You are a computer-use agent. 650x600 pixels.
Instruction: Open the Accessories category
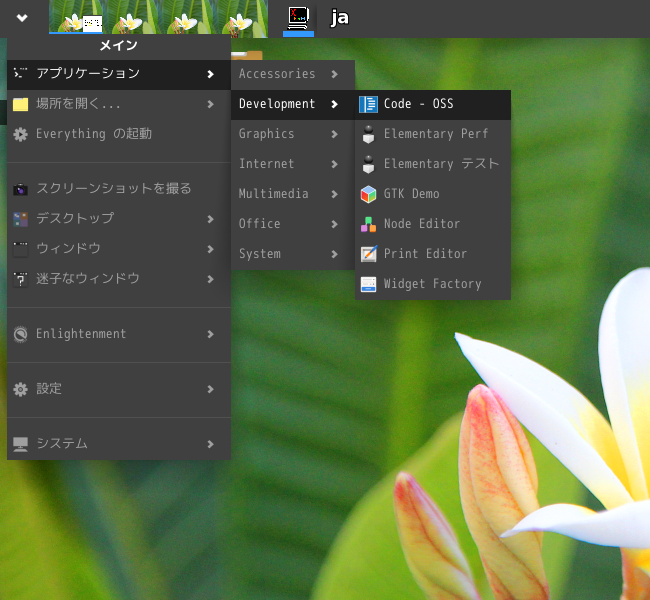[293, 75]
